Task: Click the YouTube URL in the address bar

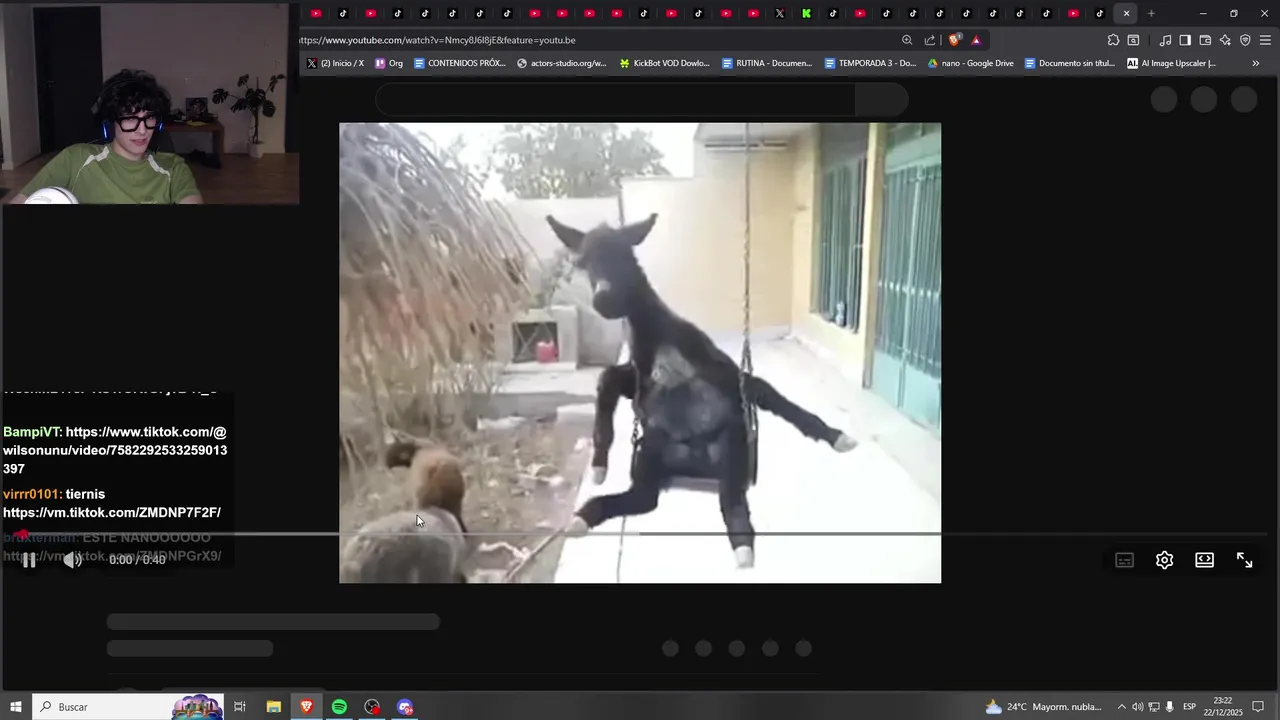Action: (x=437, y=40)
